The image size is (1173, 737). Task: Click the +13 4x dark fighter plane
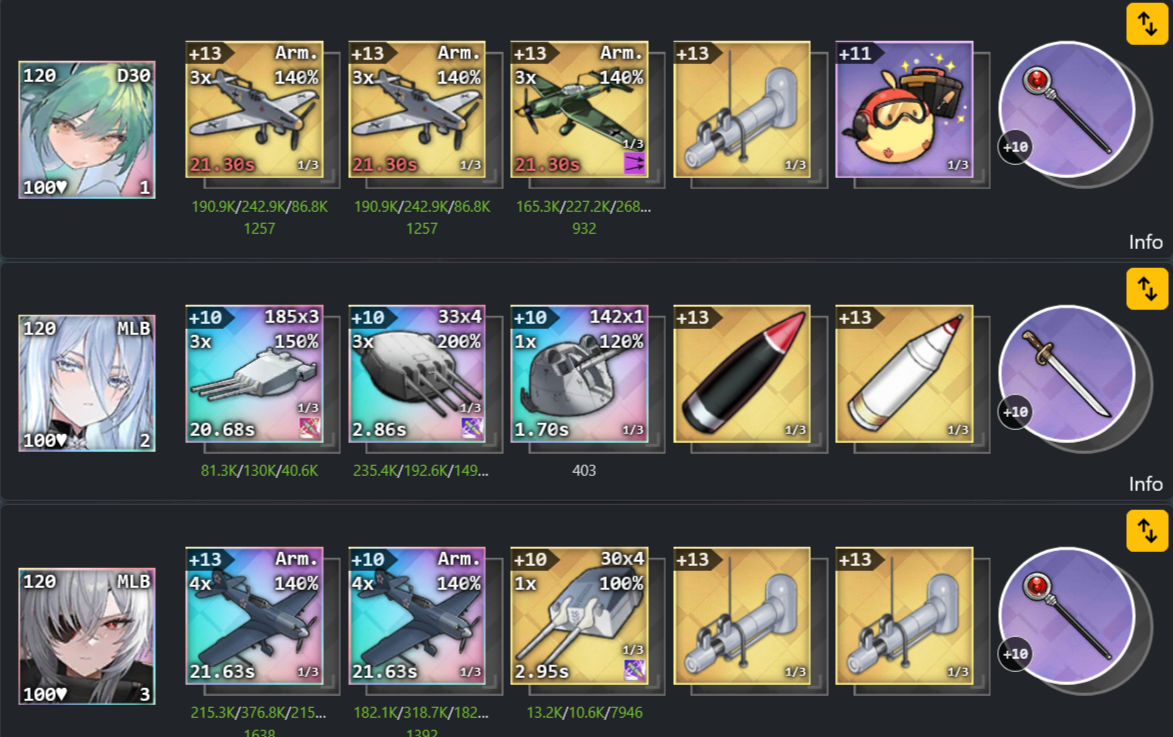click(x=254, y=616)
